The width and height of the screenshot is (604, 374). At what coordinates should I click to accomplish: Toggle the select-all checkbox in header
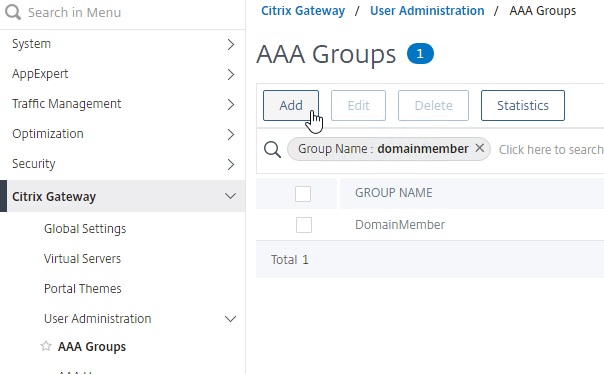[x=303, y=194]
